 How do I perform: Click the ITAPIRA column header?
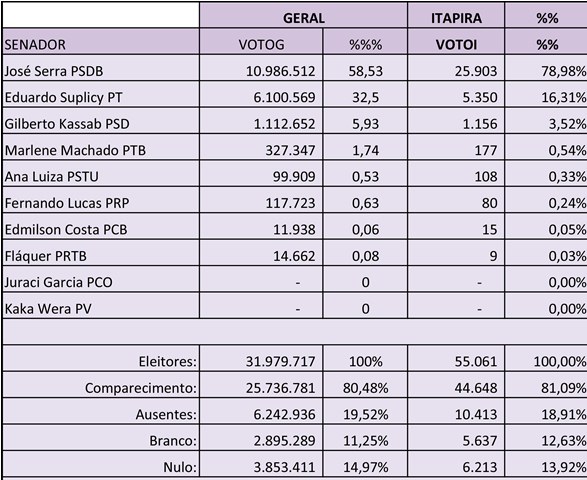[x=456, y=15]
